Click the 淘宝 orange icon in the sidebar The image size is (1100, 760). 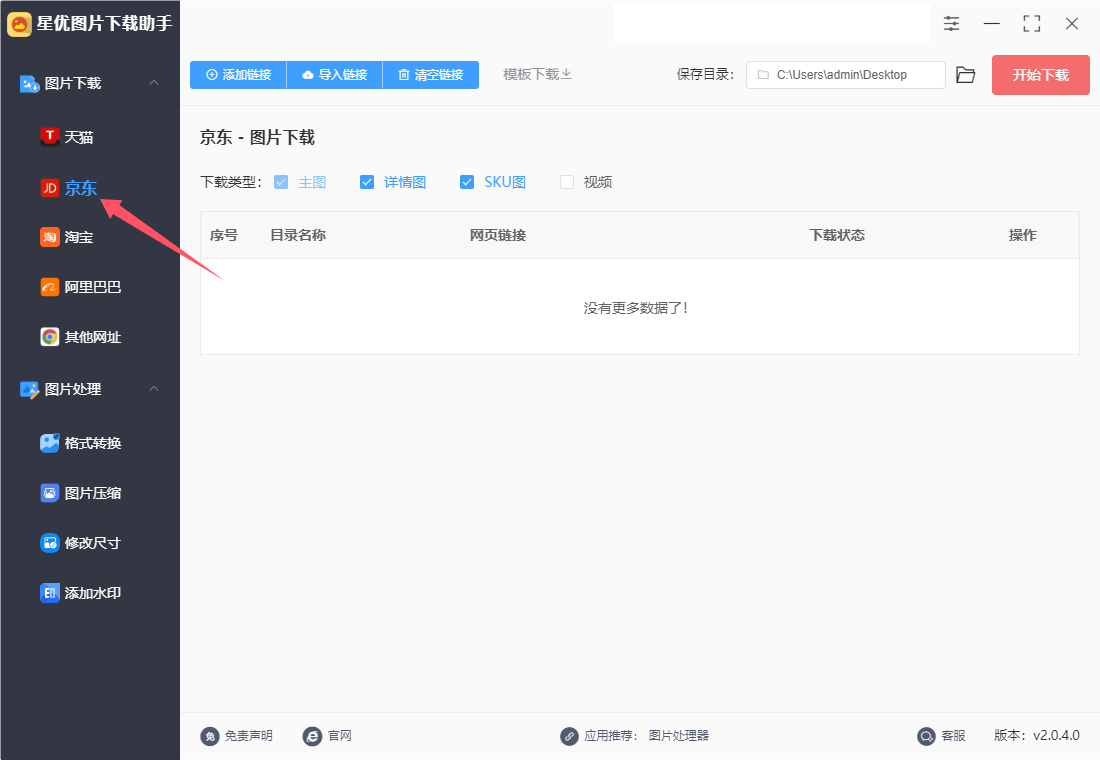coord(49,237)
